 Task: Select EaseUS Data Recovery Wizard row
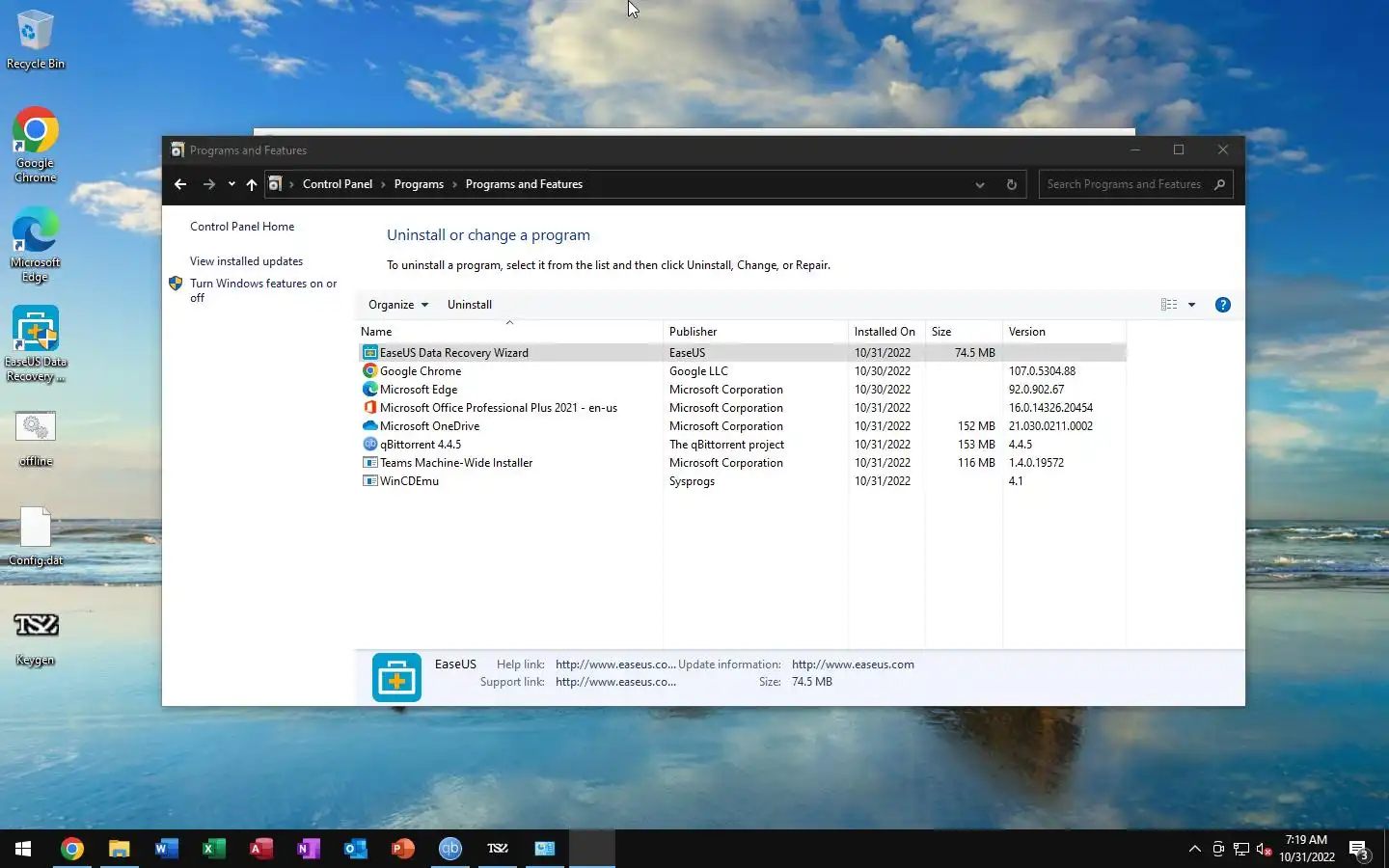[x=741, y=353]
